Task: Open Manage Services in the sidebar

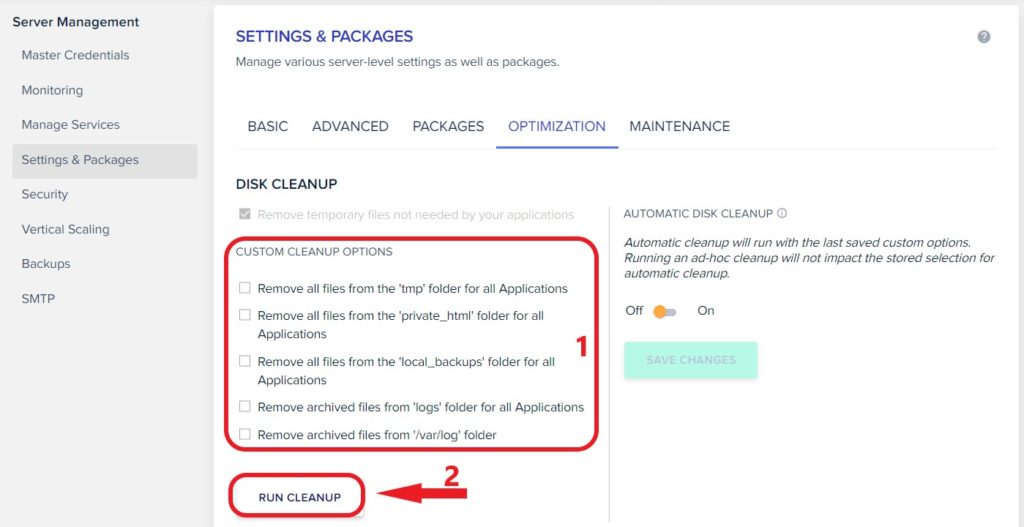Action: 71,125
